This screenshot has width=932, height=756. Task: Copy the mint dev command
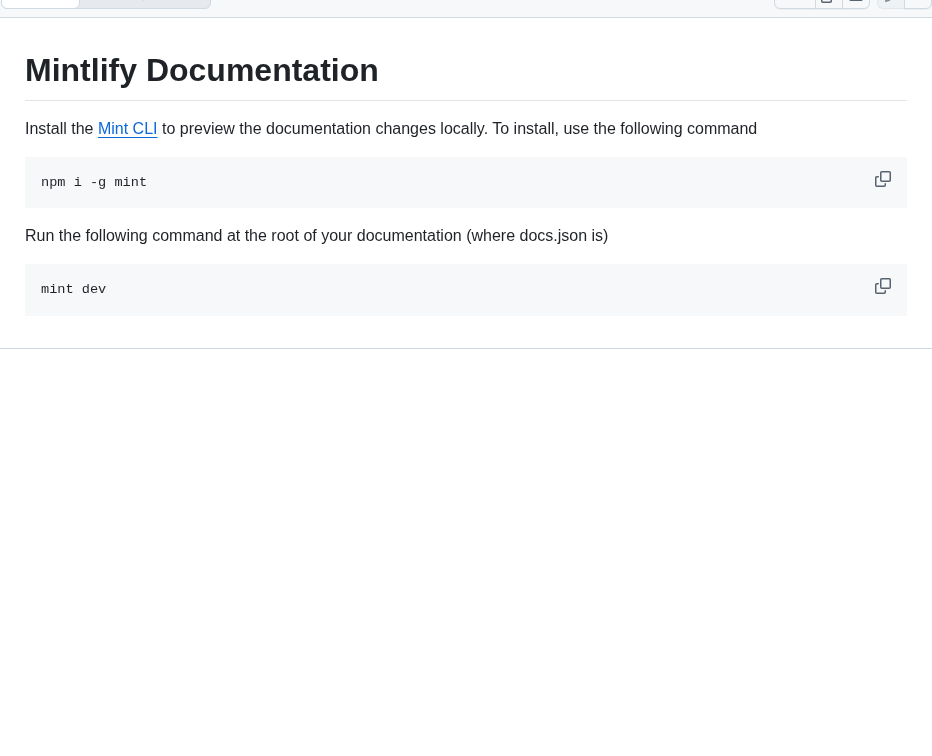tap(883, 286)
